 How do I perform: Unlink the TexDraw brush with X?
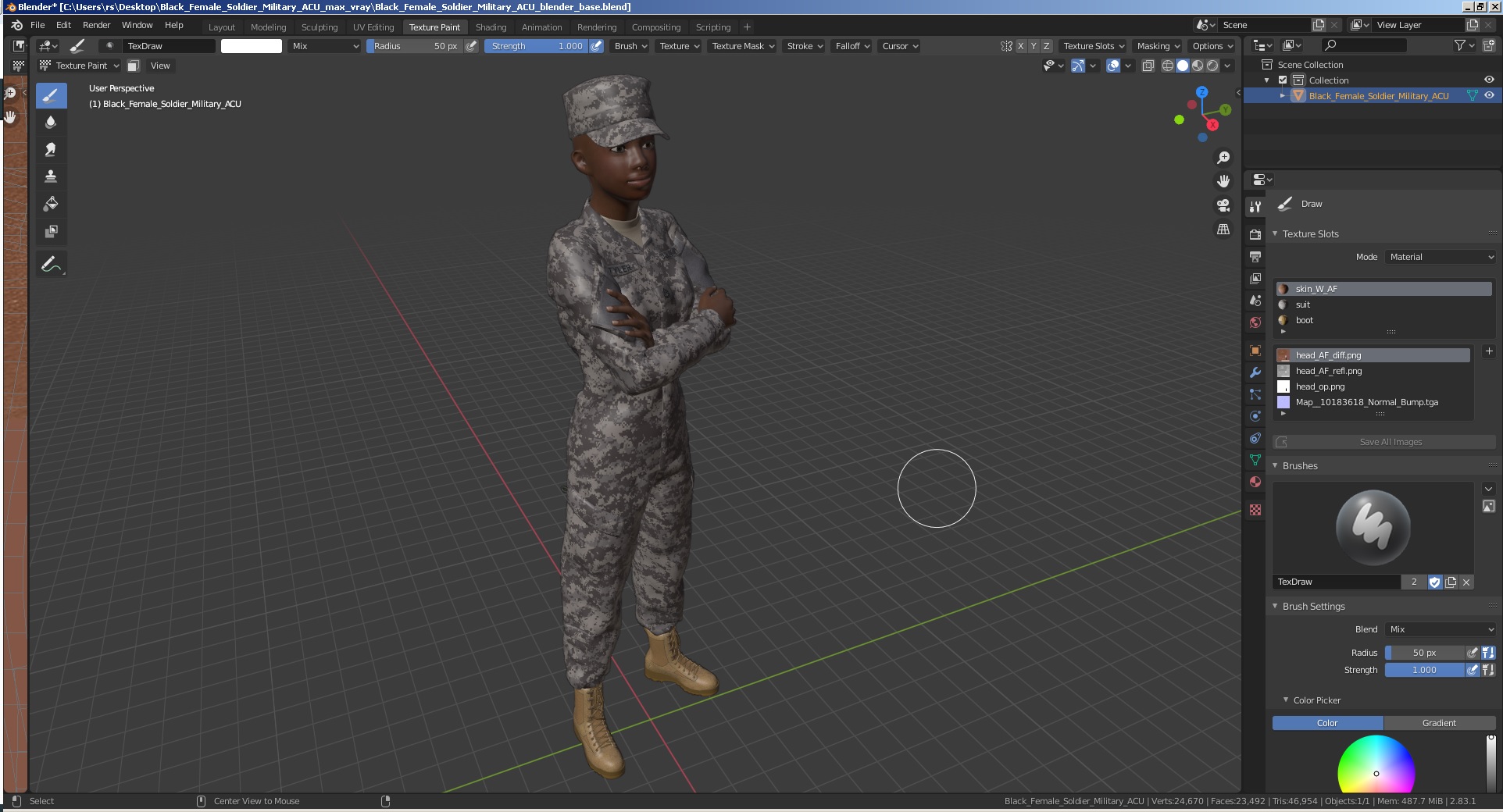tap(1466, 582)
